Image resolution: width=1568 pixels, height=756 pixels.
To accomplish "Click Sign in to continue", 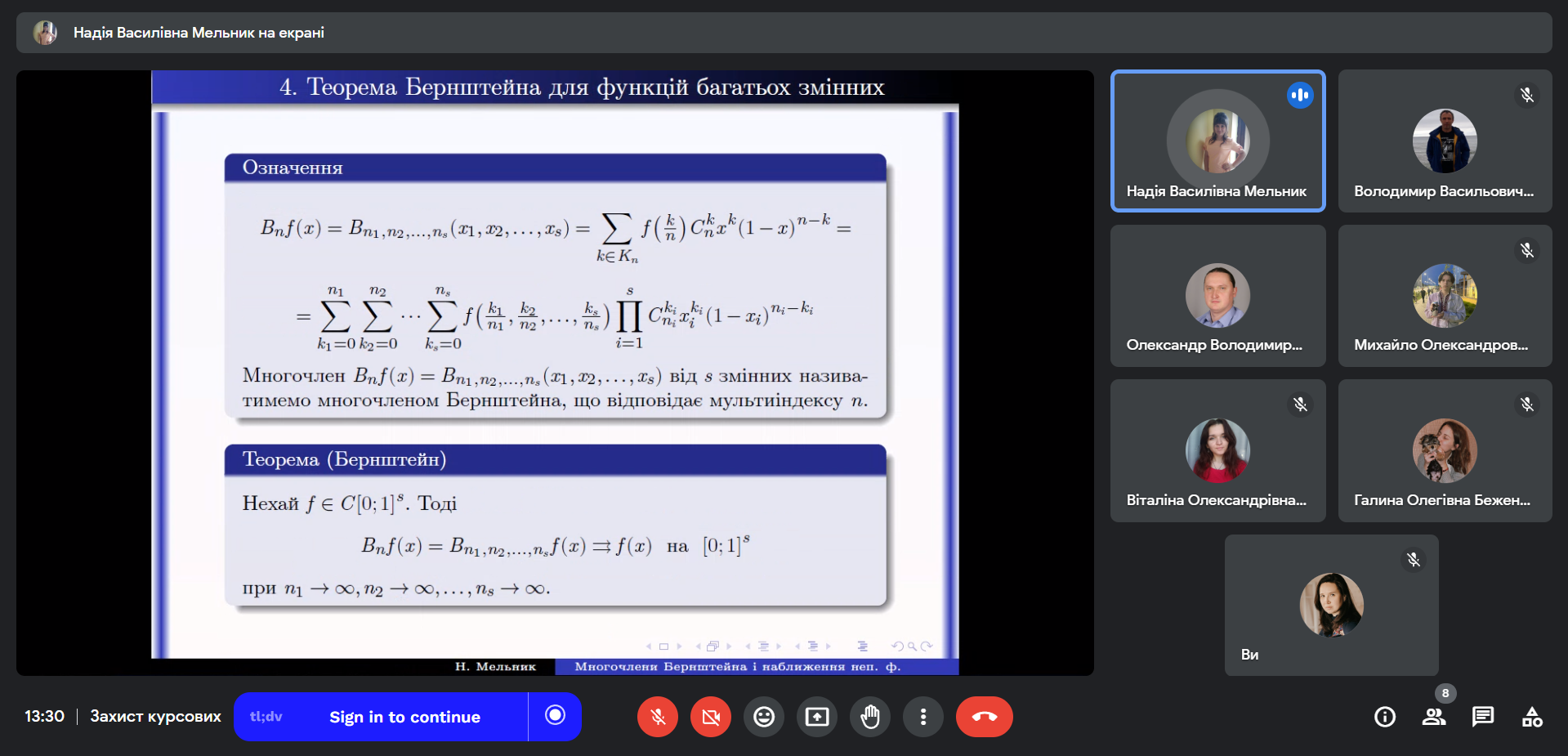I will pos(404,717).
